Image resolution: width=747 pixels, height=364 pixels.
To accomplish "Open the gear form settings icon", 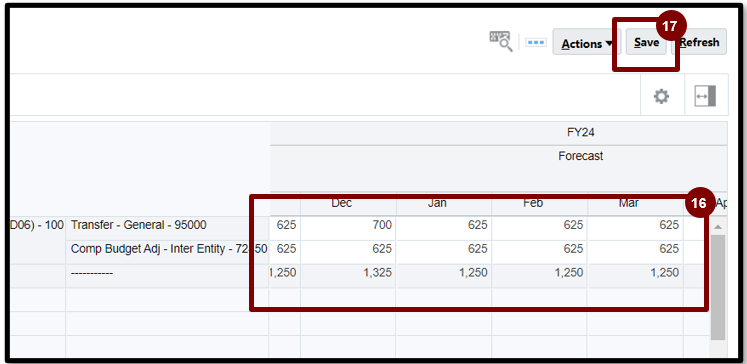I will 661,97.
